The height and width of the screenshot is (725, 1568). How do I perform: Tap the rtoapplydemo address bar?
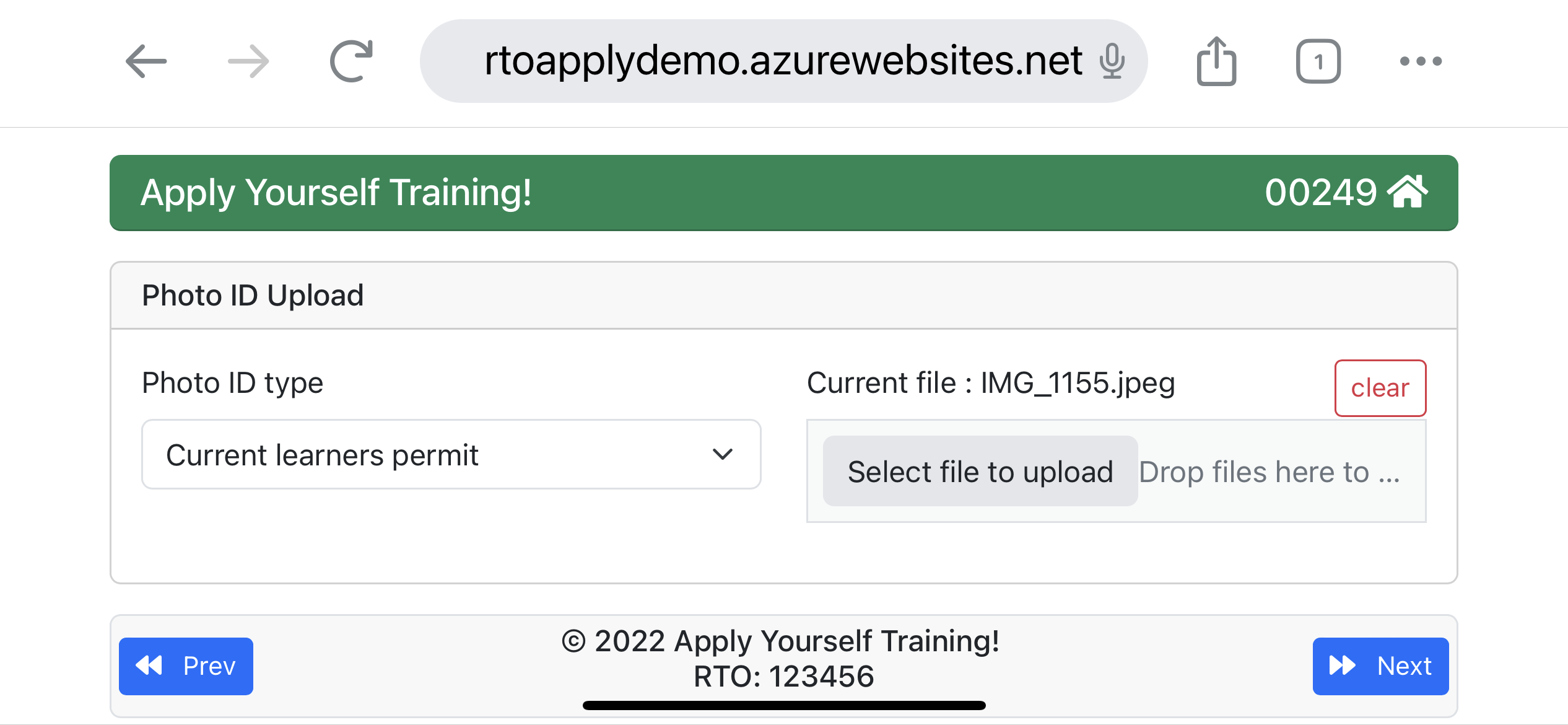[x=783, y=61]
